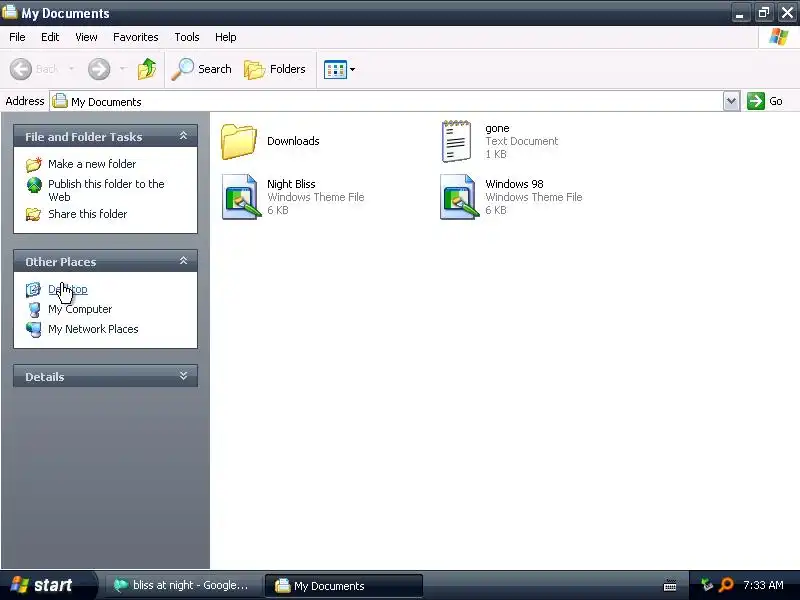Screen dimensions: 800x600
Task: Click the Share this folder icon
Action: (x=34, y=214)
